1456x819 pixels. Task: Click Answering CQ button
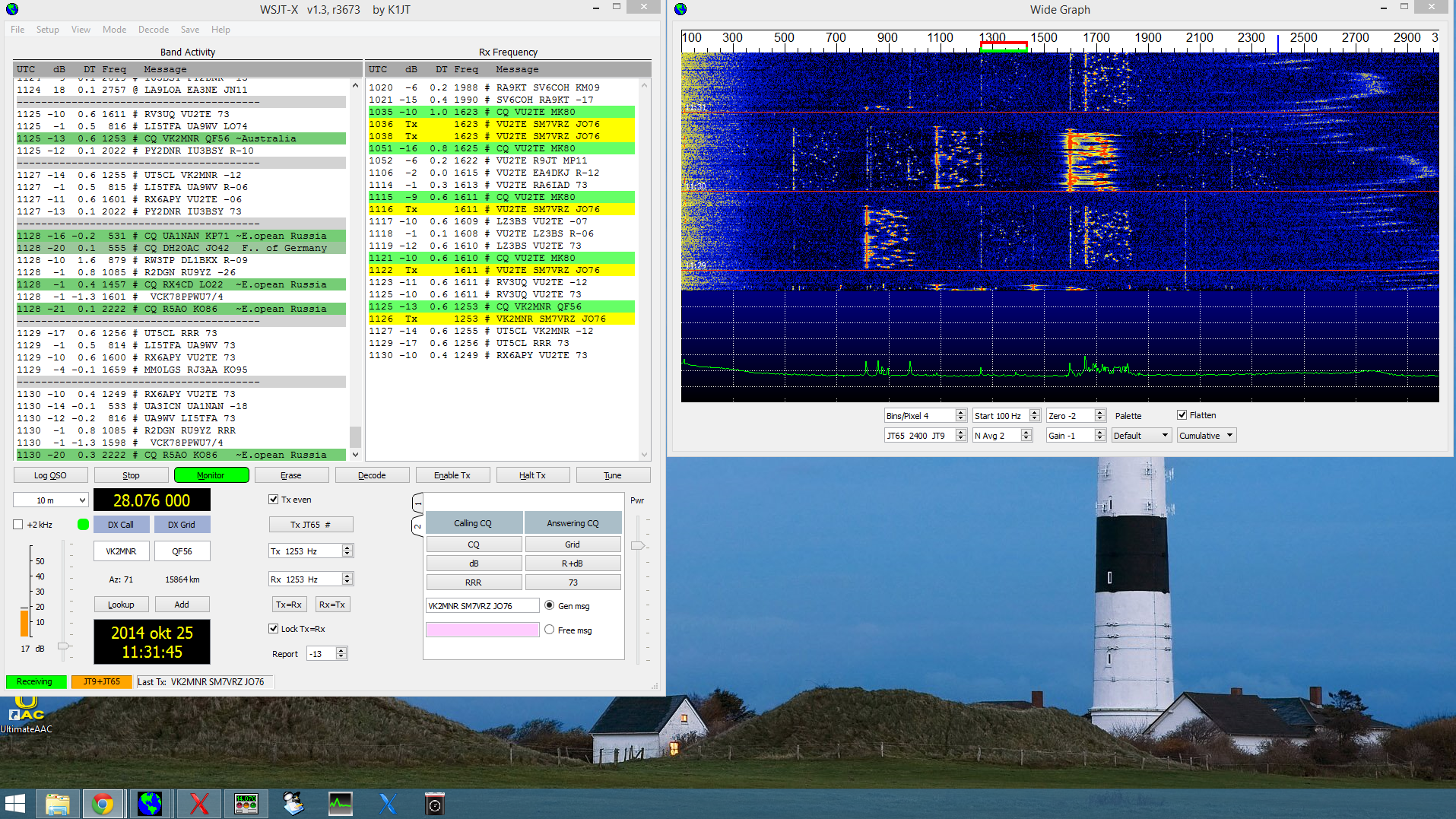pos(573,523)
